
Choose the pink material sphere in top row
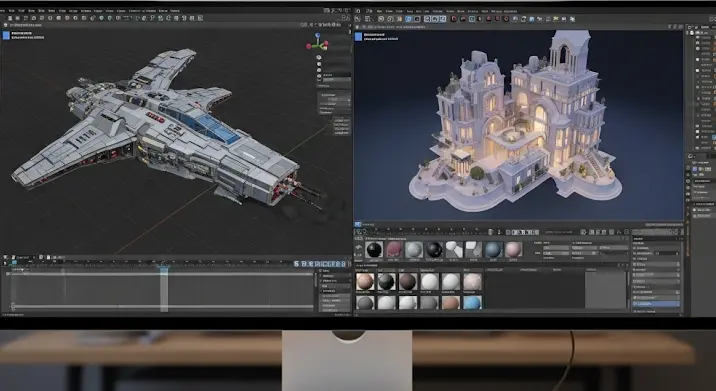(x=513, y=250)
